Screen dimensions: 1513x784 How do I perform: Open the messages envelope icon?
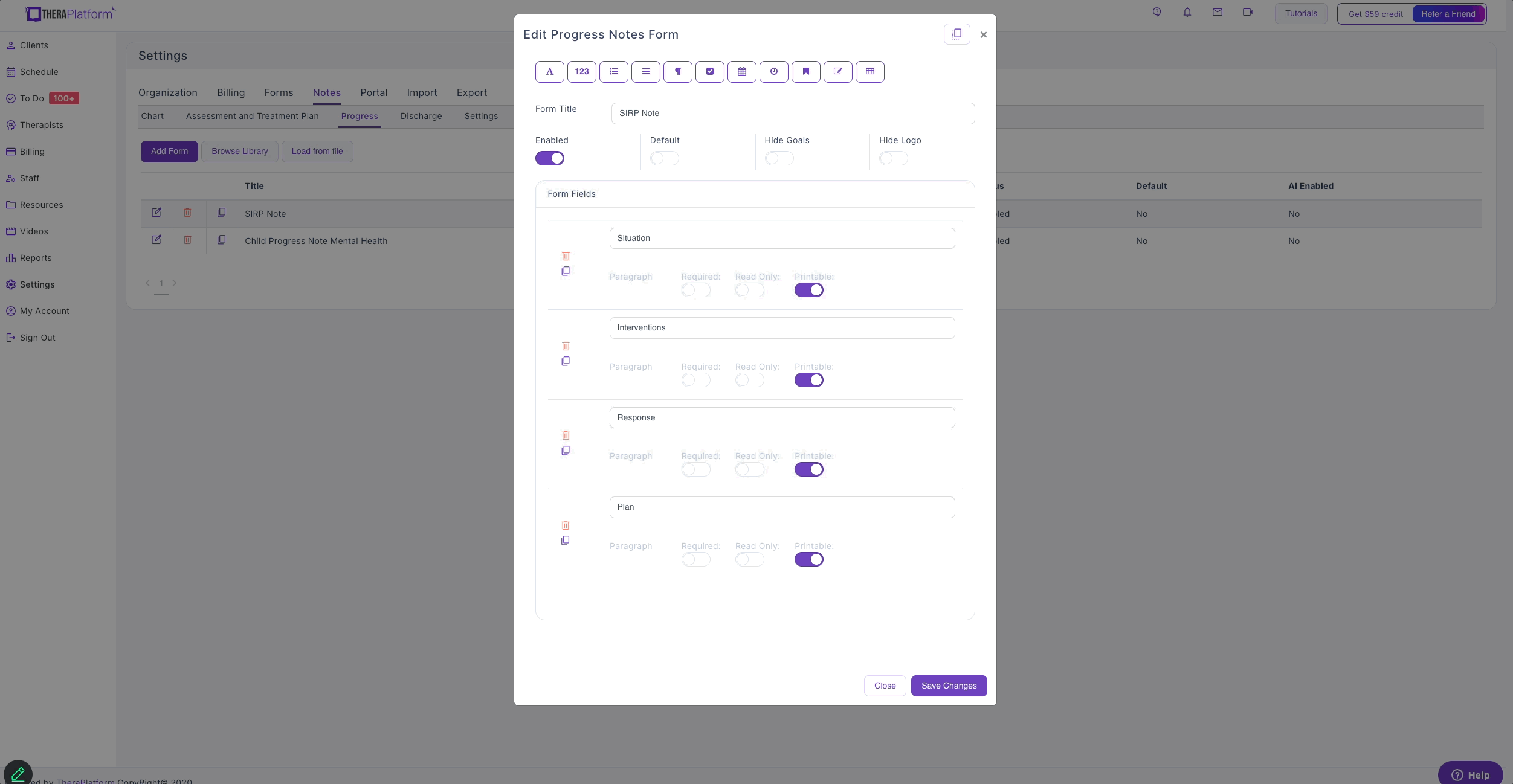click(x=1217, y=12)
